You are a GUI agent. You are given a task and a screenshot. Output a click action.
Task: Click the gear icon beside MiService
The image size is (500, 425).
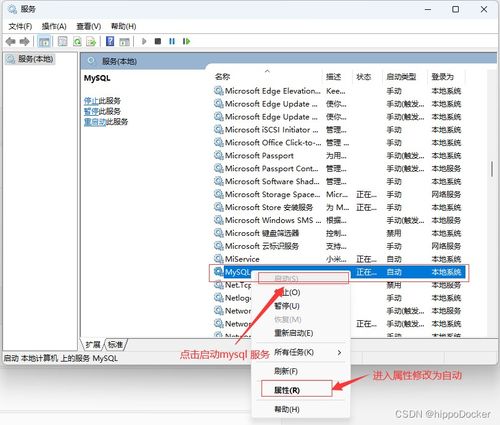(219, 259)
